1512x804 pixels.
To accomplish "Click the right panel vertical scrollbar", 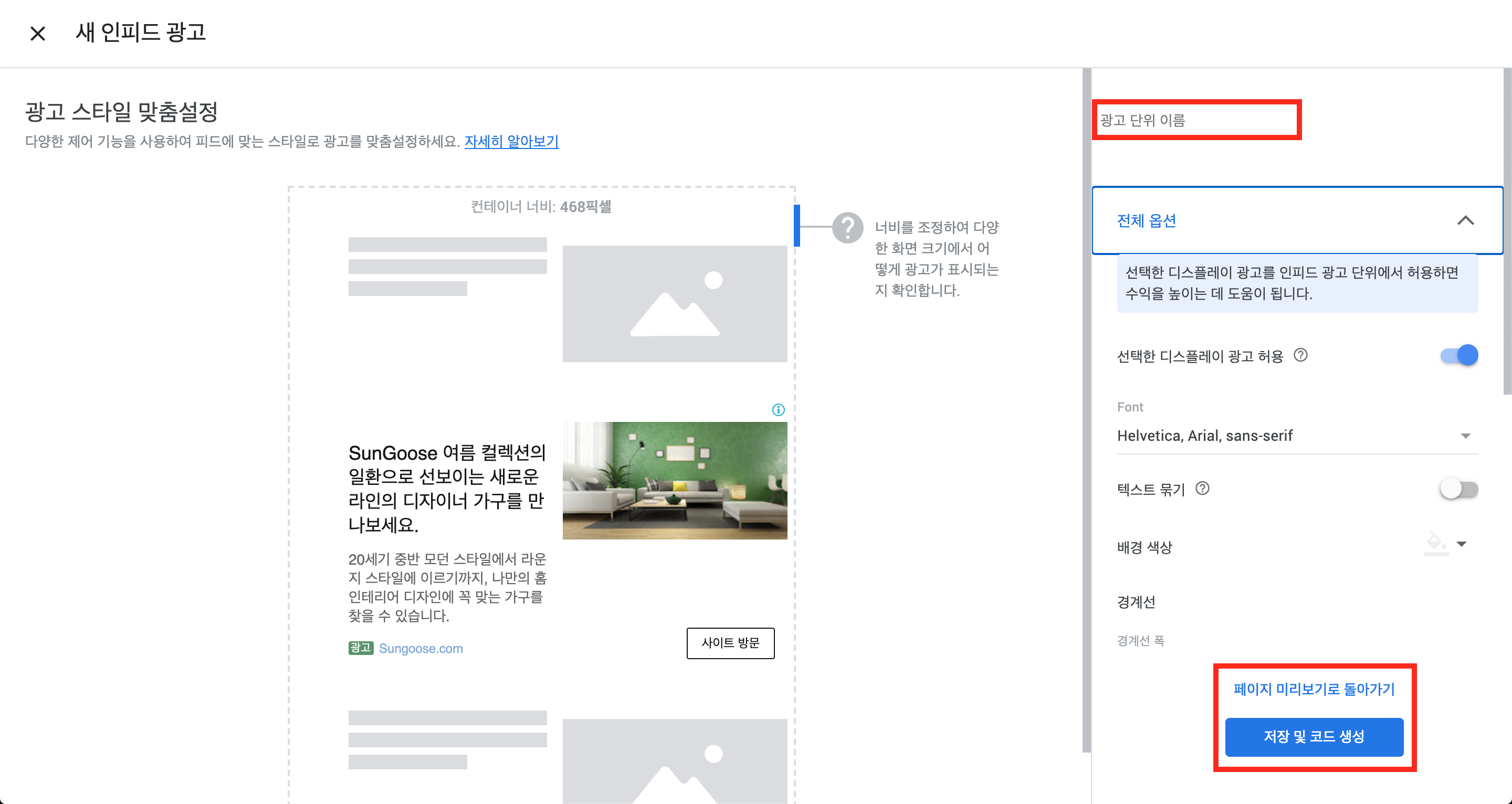I will (1507, 232).
